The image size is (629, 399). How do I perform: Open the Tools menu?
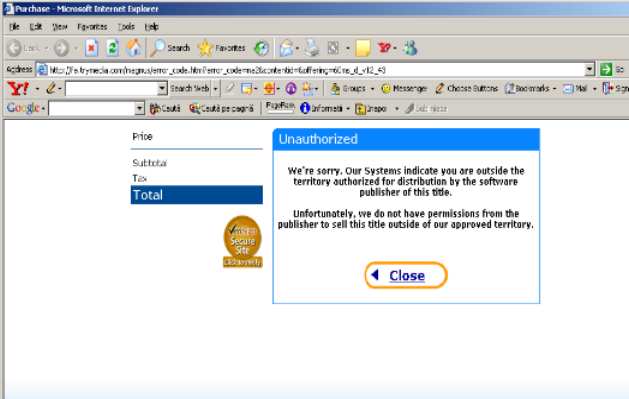126,27
